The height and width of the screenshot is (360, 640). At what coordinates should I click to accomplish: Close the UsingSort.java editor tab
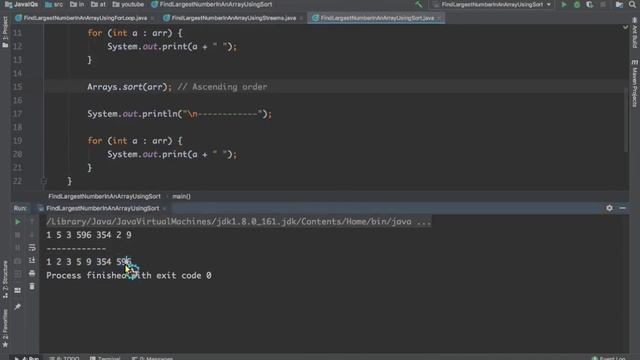pos(439,18)
